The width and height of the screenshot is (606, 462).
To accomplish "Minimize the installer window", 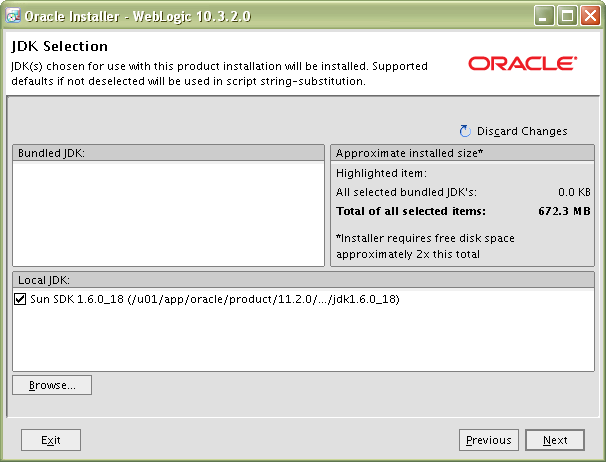I will [x=545, y=16].
